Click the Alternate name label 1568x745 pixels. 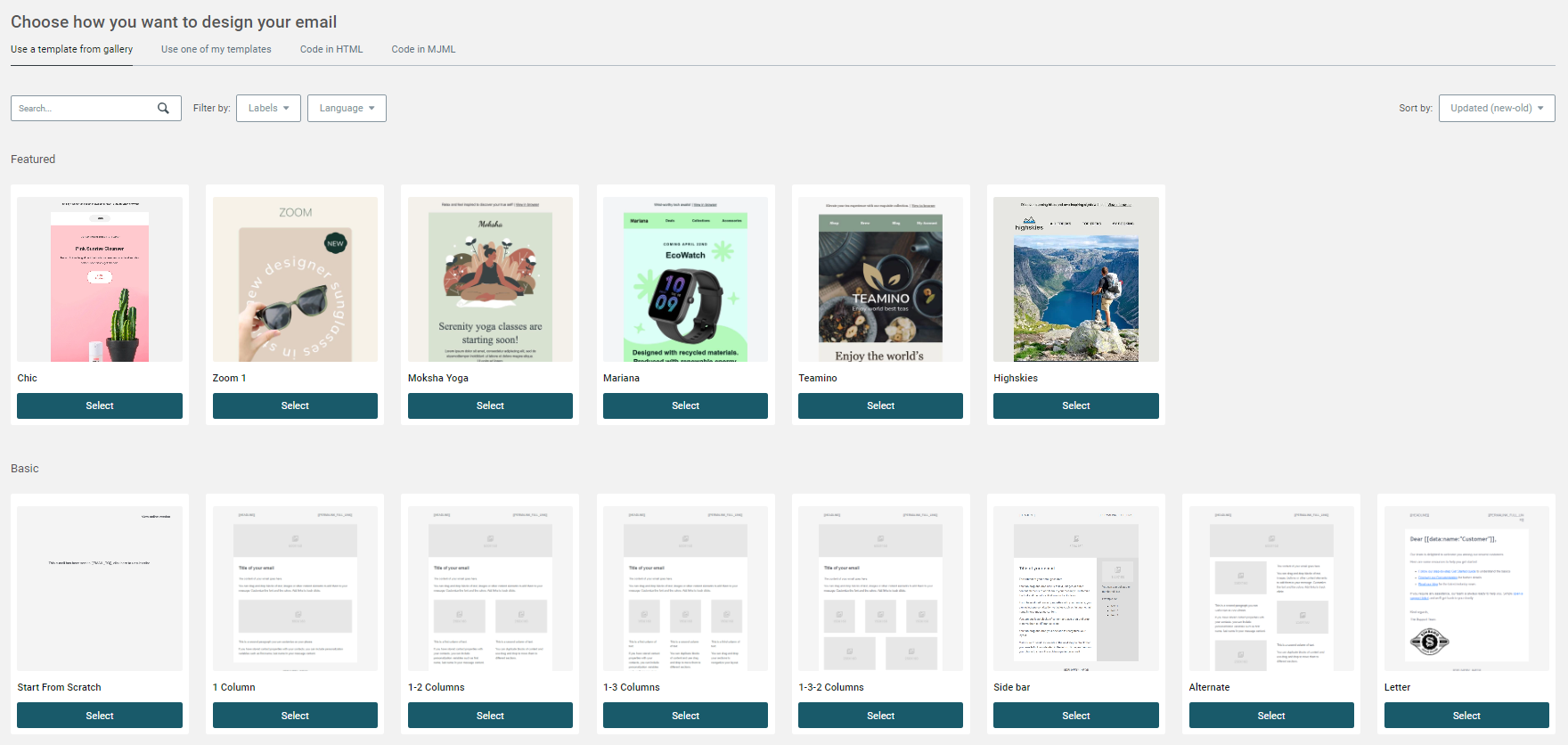click(1209, 687)
